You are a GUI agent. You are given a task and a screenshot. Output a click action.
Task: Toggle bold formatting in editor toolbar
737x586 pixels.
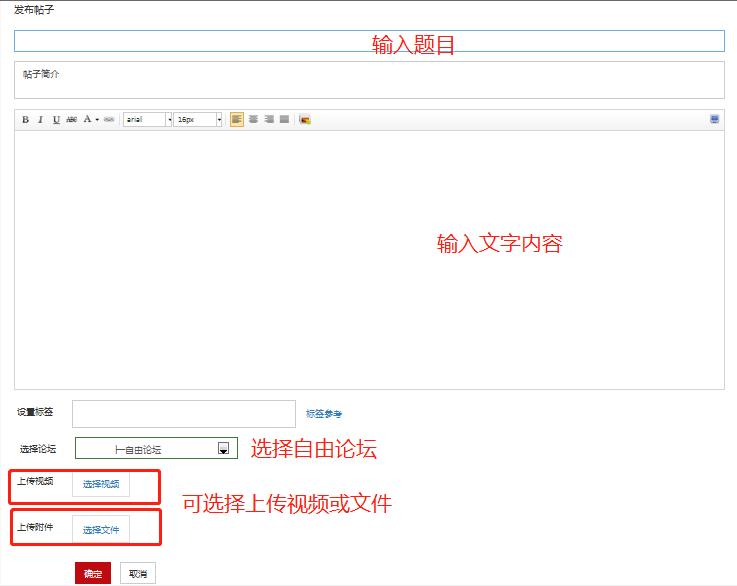(26, 120)
